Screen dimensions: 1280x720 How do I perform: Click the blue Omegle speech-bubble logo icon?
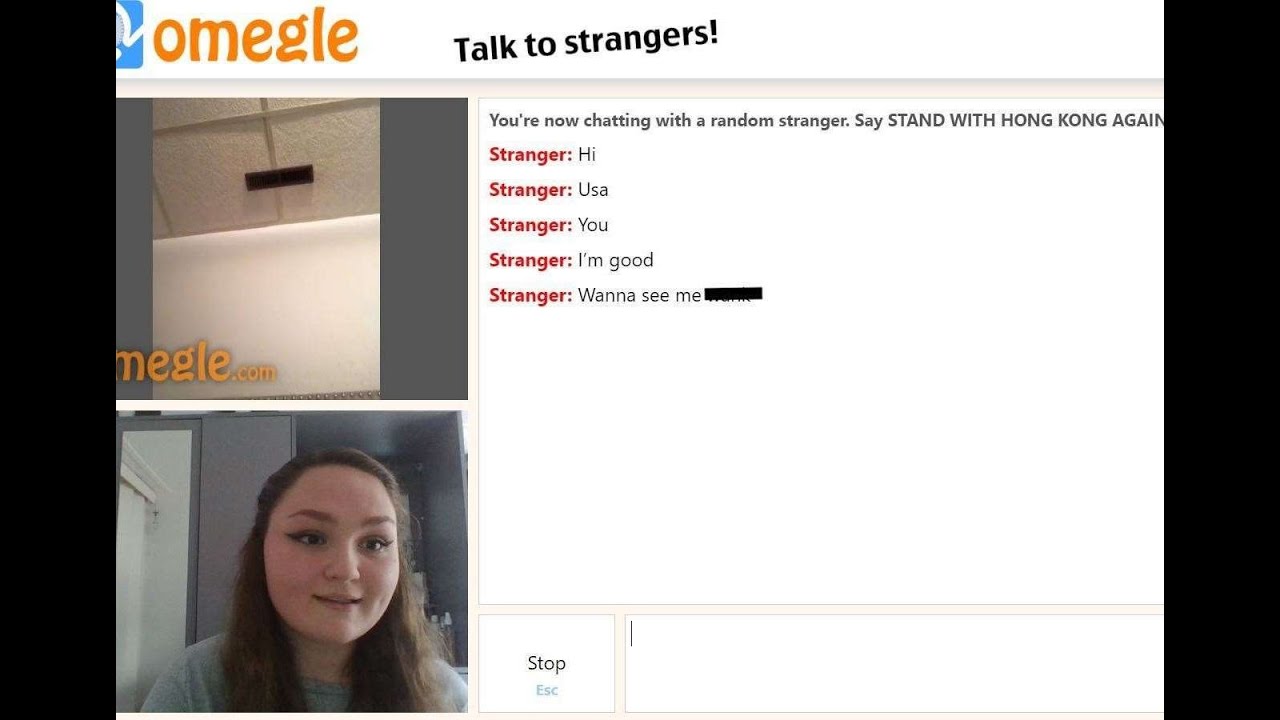129,34
